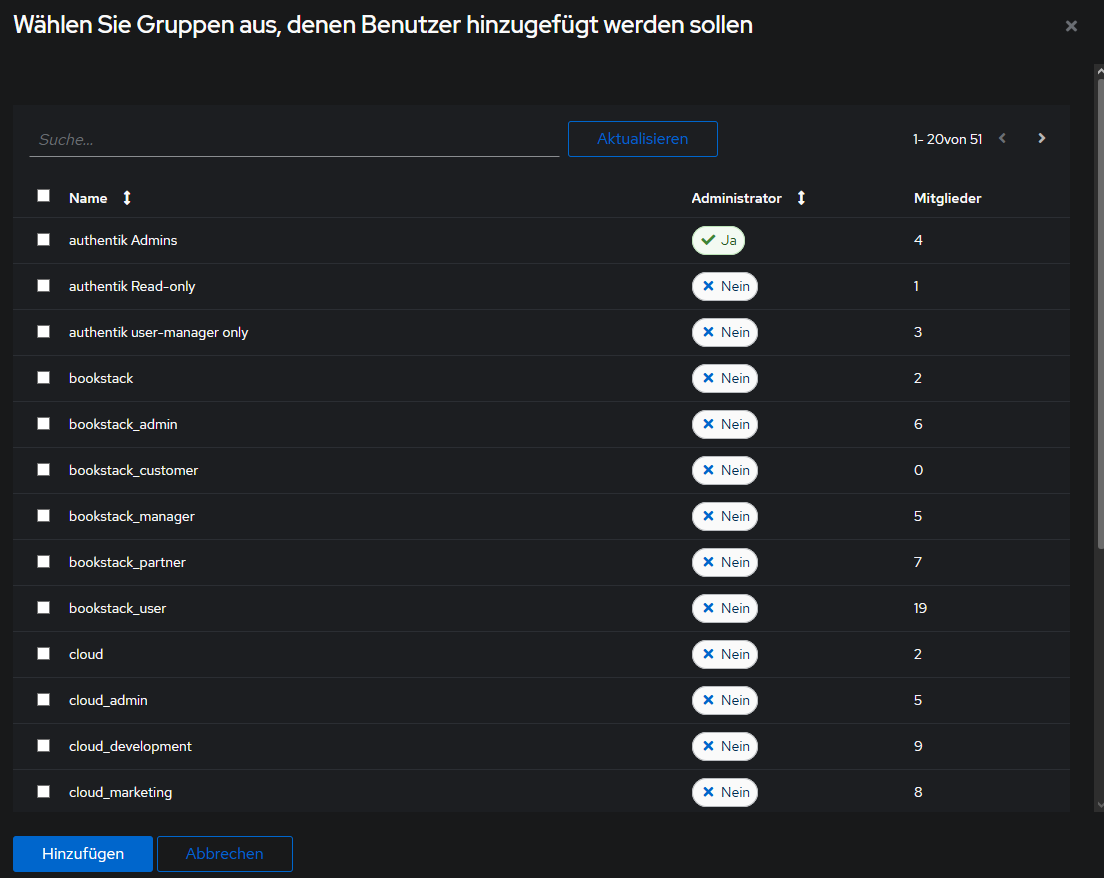Check the authentik Admins group checkbox
The height and width of the screenshot is (878, 1104).
[43, 240]
